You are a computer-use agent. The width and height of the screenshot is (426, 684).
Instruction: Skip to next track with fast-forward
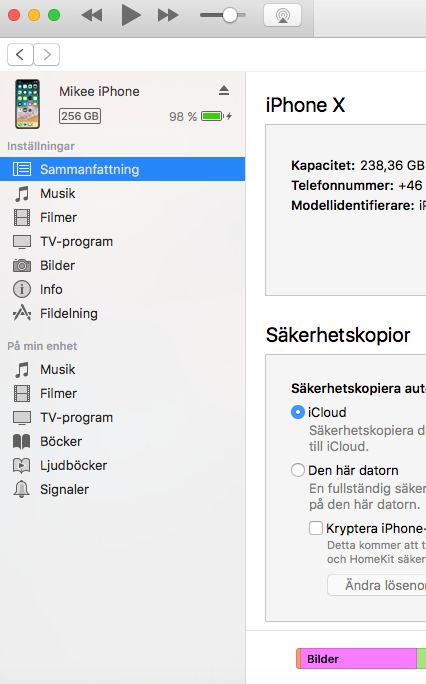click(168, 16)
